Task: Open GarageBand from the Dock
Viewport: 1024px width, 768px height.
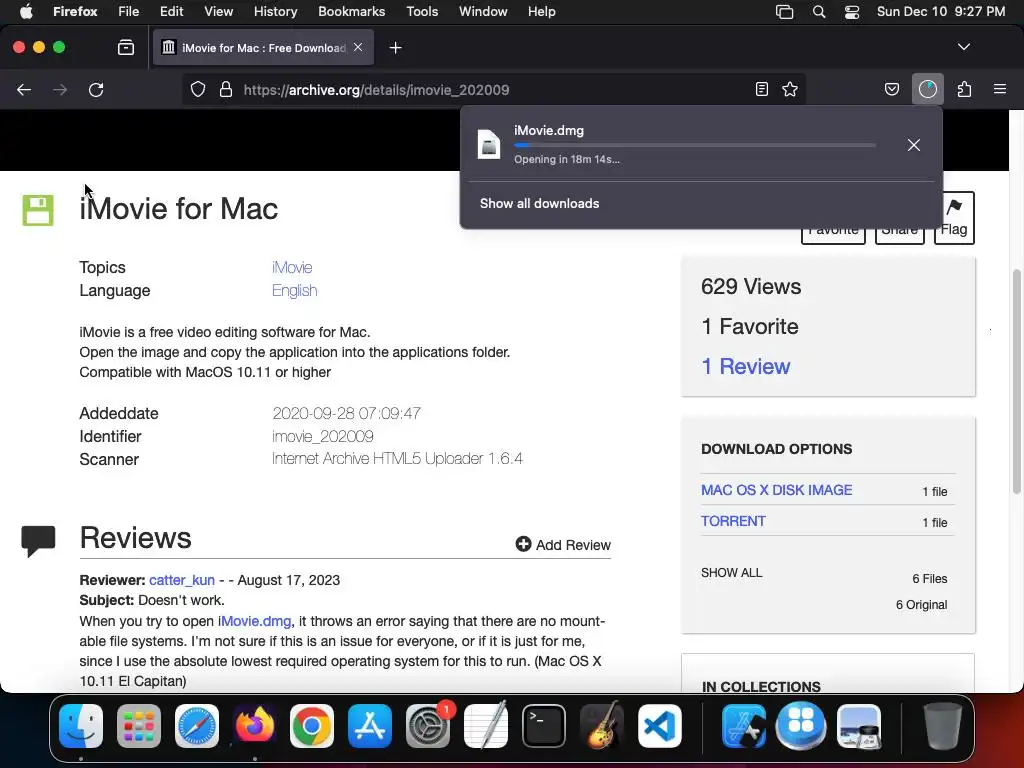Action: coord(601,726)
